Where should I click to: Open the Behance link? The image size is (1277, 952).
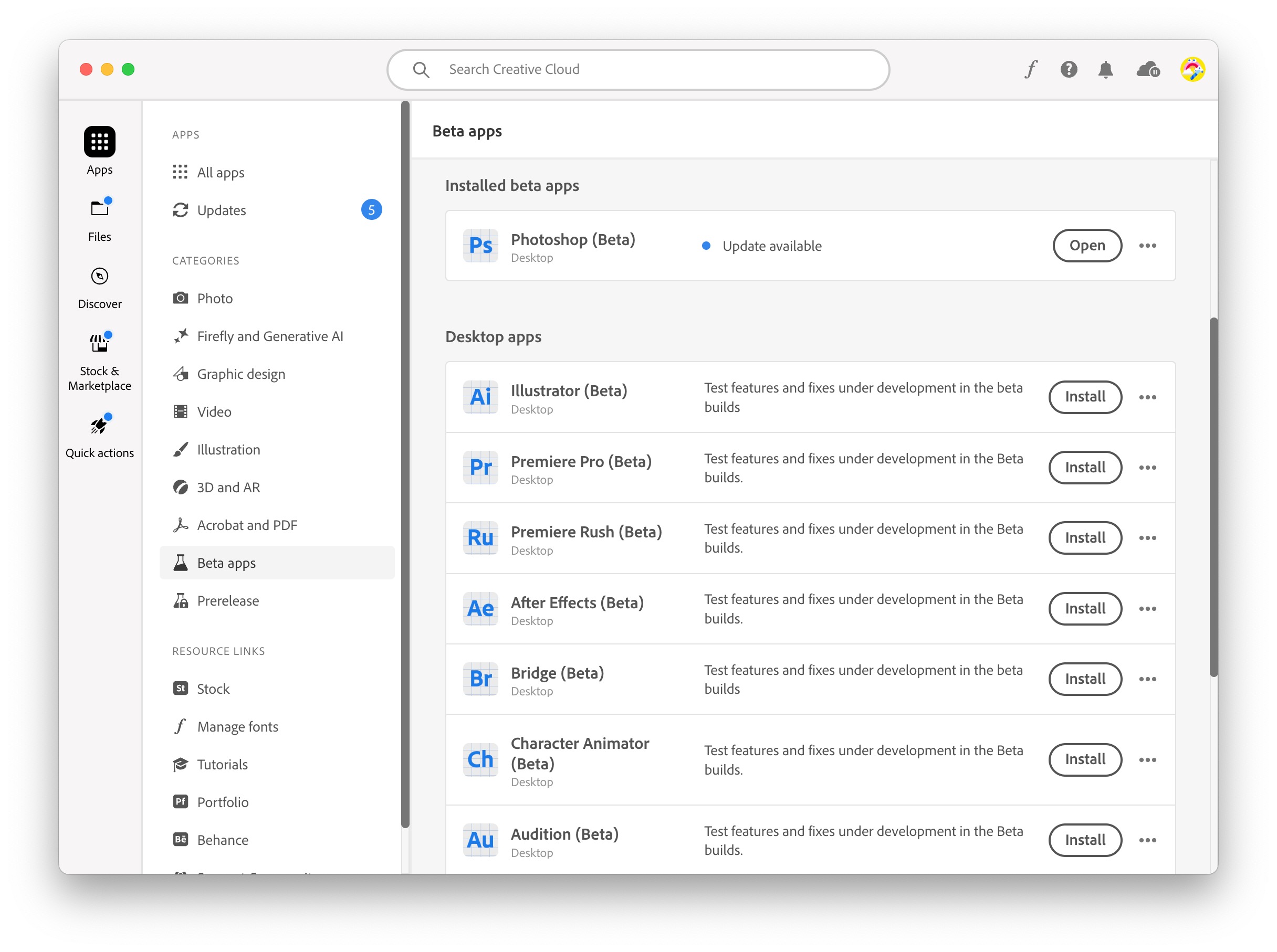click(x=277, y=840)
